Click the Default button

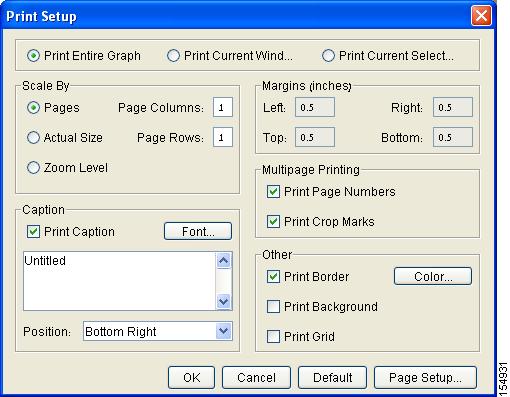[x=332, y=378]
